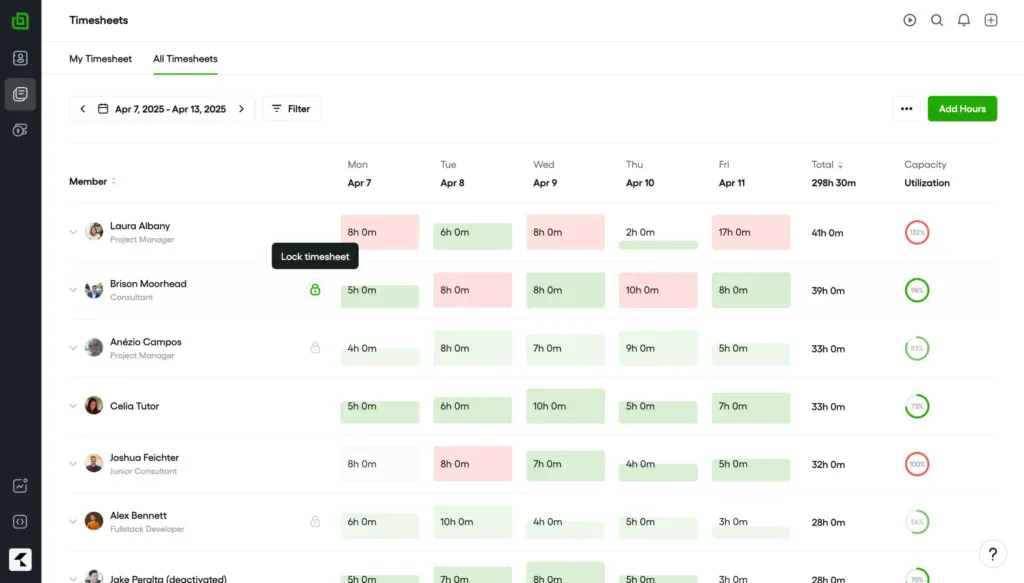
Task: Click the quick add plus icon
Action: tap(991, 20)
